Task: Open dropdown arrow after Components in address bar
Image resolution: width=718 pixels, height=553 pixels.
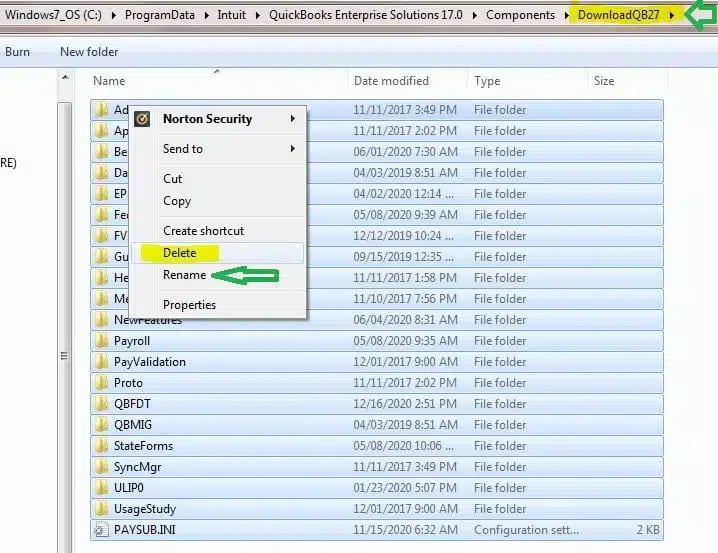Action: tap(566, 16)
